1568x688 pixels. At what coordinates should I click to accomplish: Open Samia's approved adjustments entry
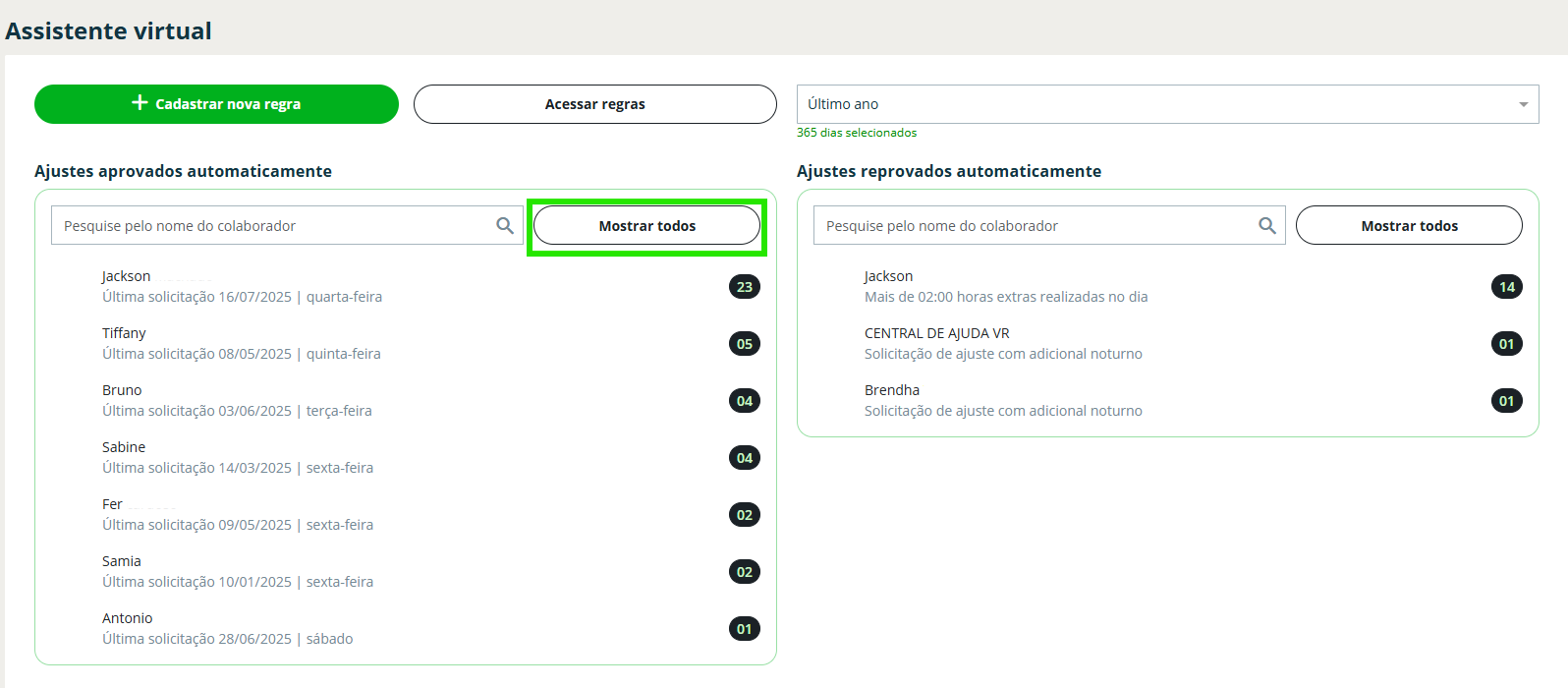(238, 572)
